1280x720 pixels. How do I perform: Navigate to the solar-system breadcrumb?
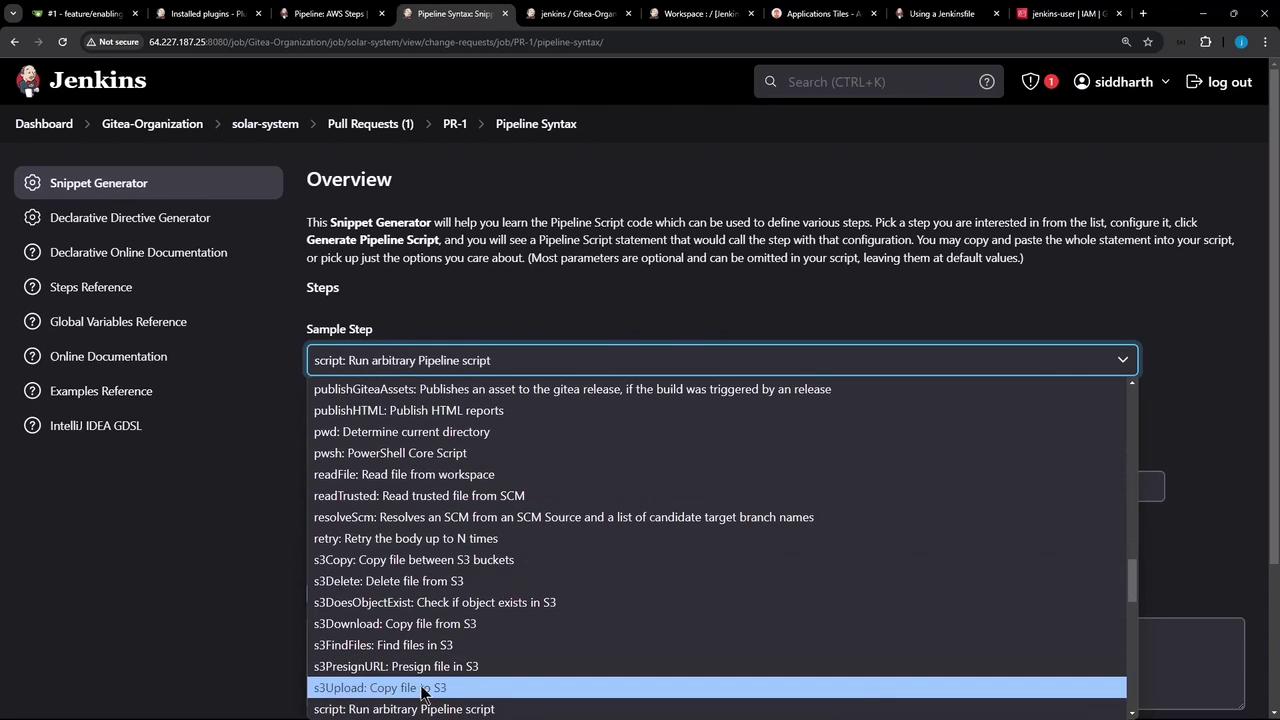pyautogui.click(x=265, y=124)
